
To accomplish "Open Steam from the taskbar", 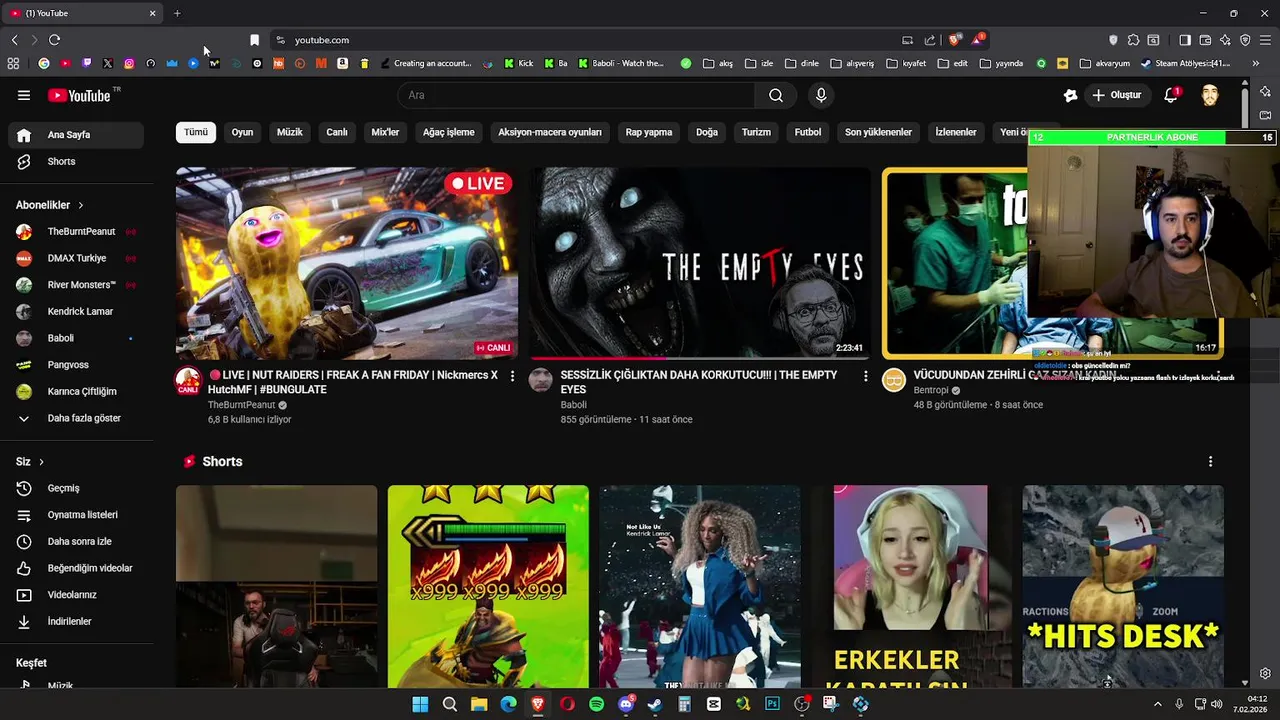I will (655, 704).
